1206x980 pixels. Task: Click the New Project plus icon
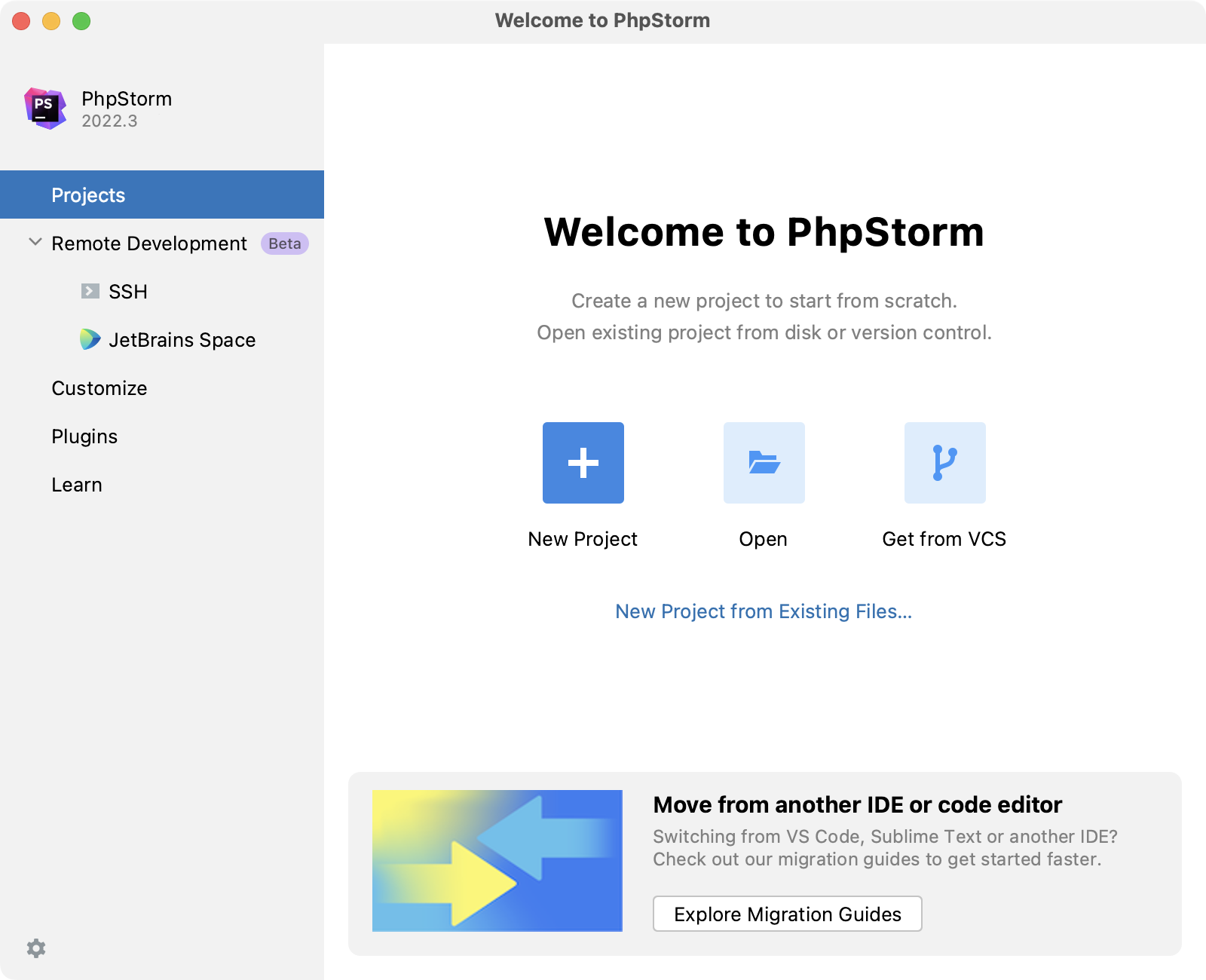(583, 463)
